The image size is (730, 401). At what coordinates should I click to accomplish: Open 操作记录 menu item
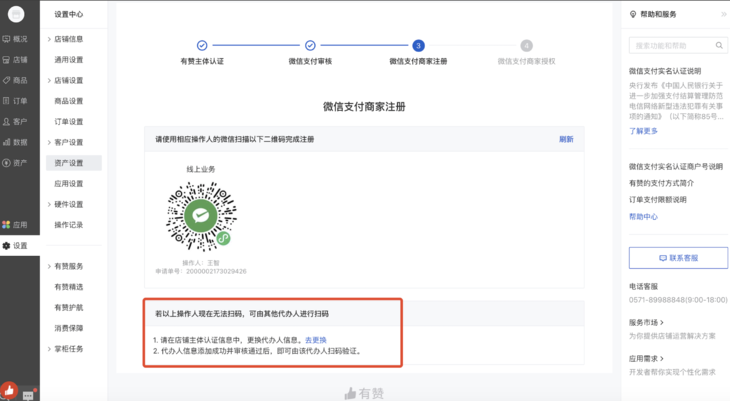pyautogui.click(x=68, y=224)
